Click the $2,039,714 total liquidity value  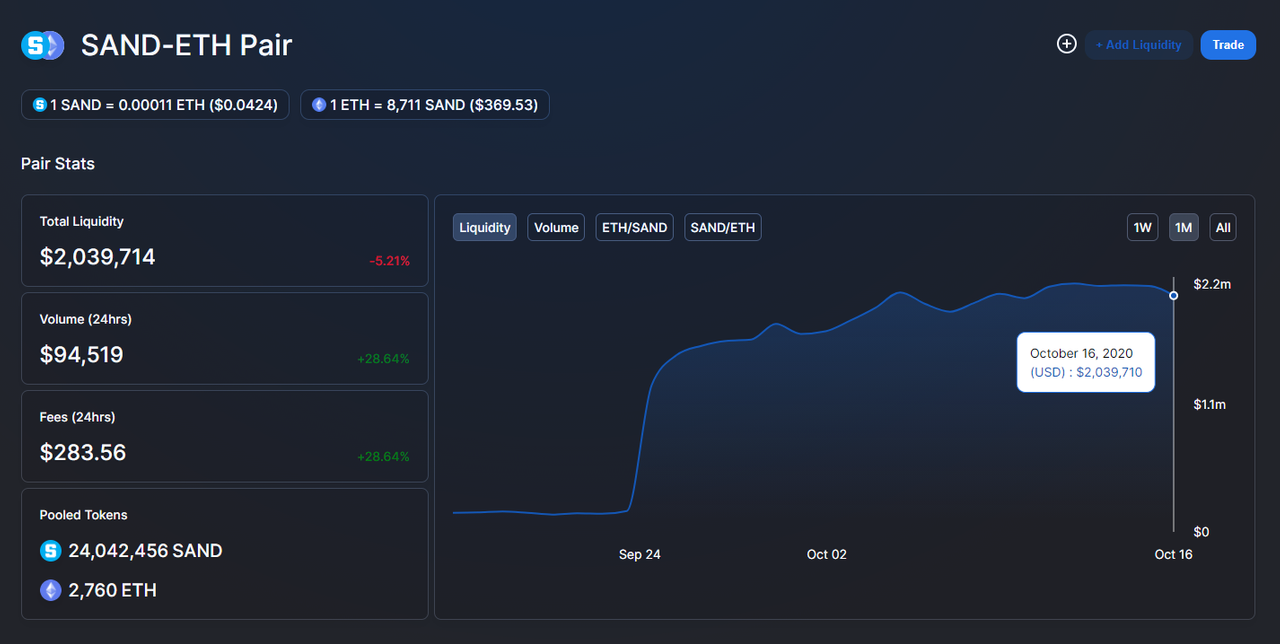(98, 257)
